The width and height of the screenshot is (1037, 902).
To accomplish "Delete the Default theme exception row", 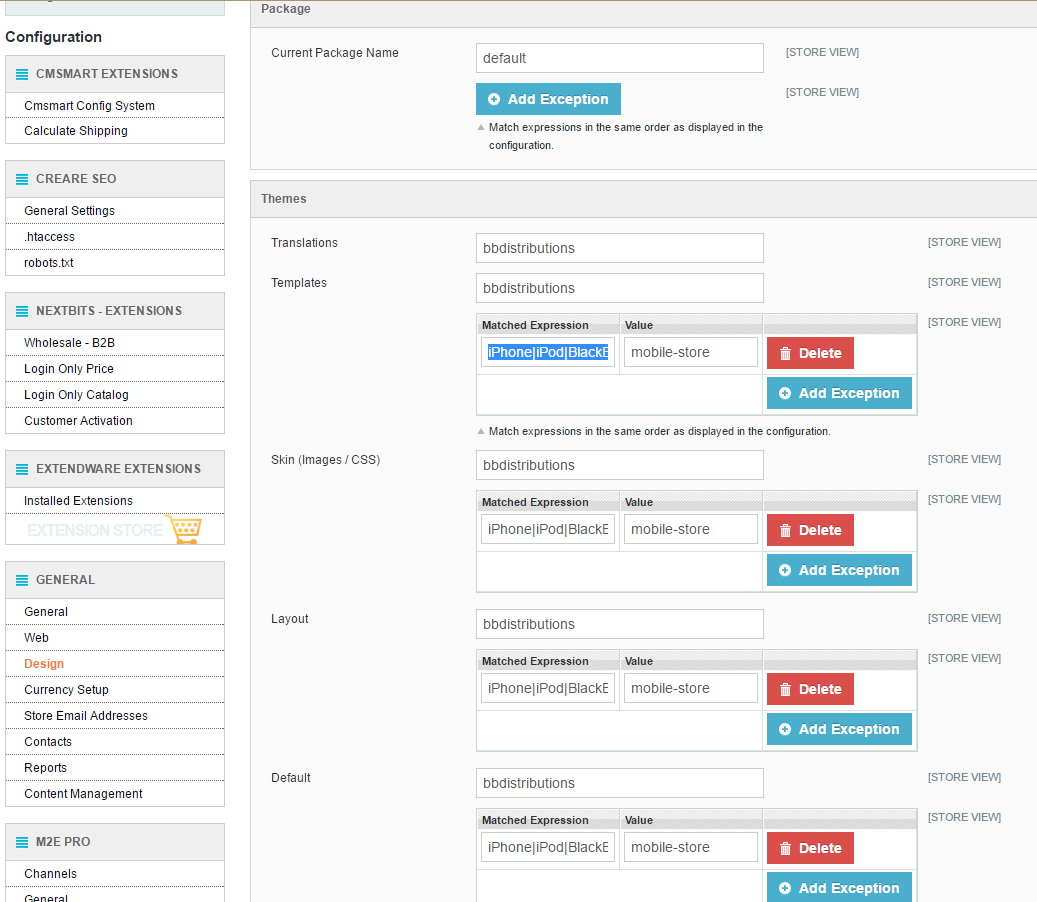I will (810, 848).
